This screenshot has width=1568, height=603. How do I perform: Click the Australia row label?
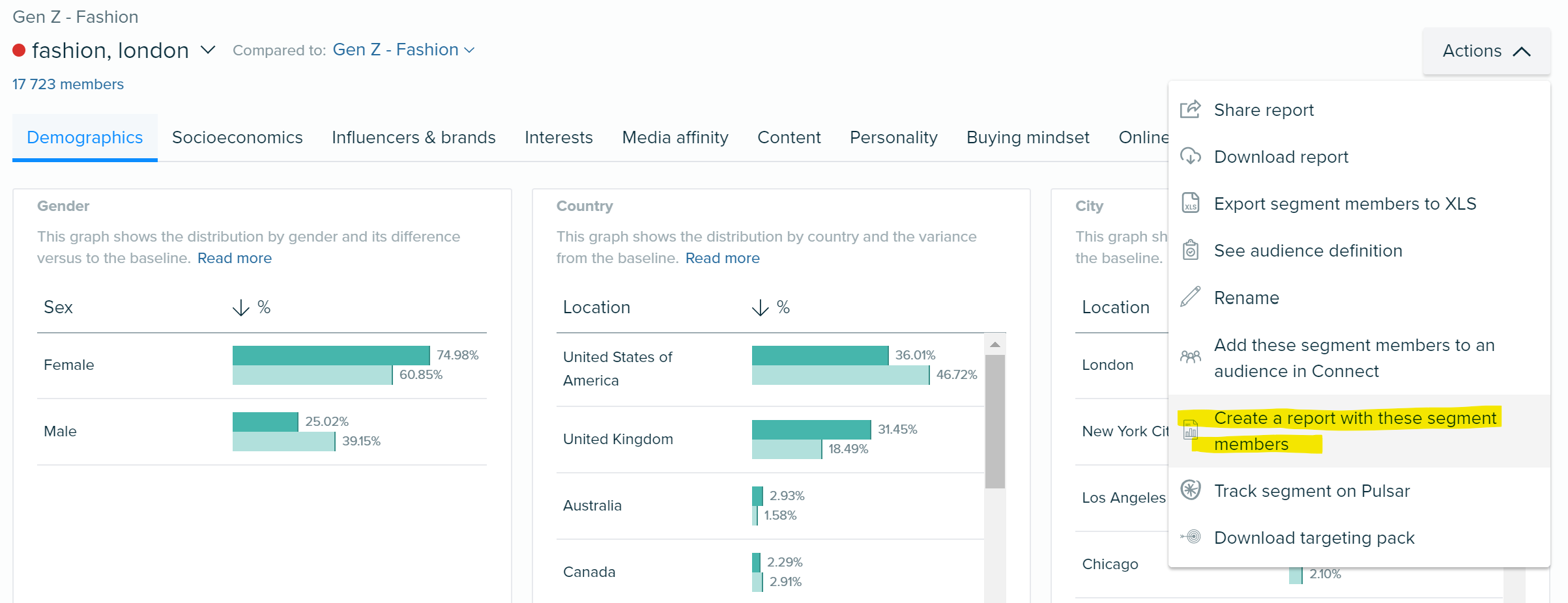tap(592, 505)
